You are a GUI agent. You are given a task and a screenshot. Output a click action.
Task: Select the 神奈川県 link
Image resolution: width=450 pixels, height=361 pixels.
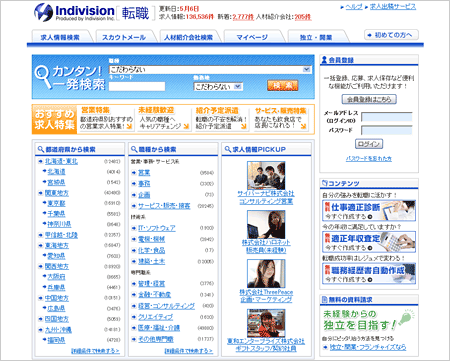pyautogui.click(x=59, y=224)
